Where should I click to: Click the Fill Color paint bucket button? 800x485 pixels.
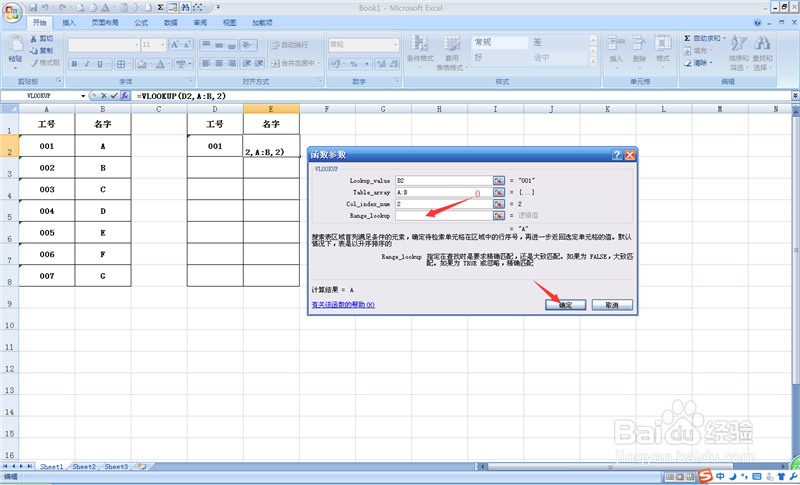(142, 64)
